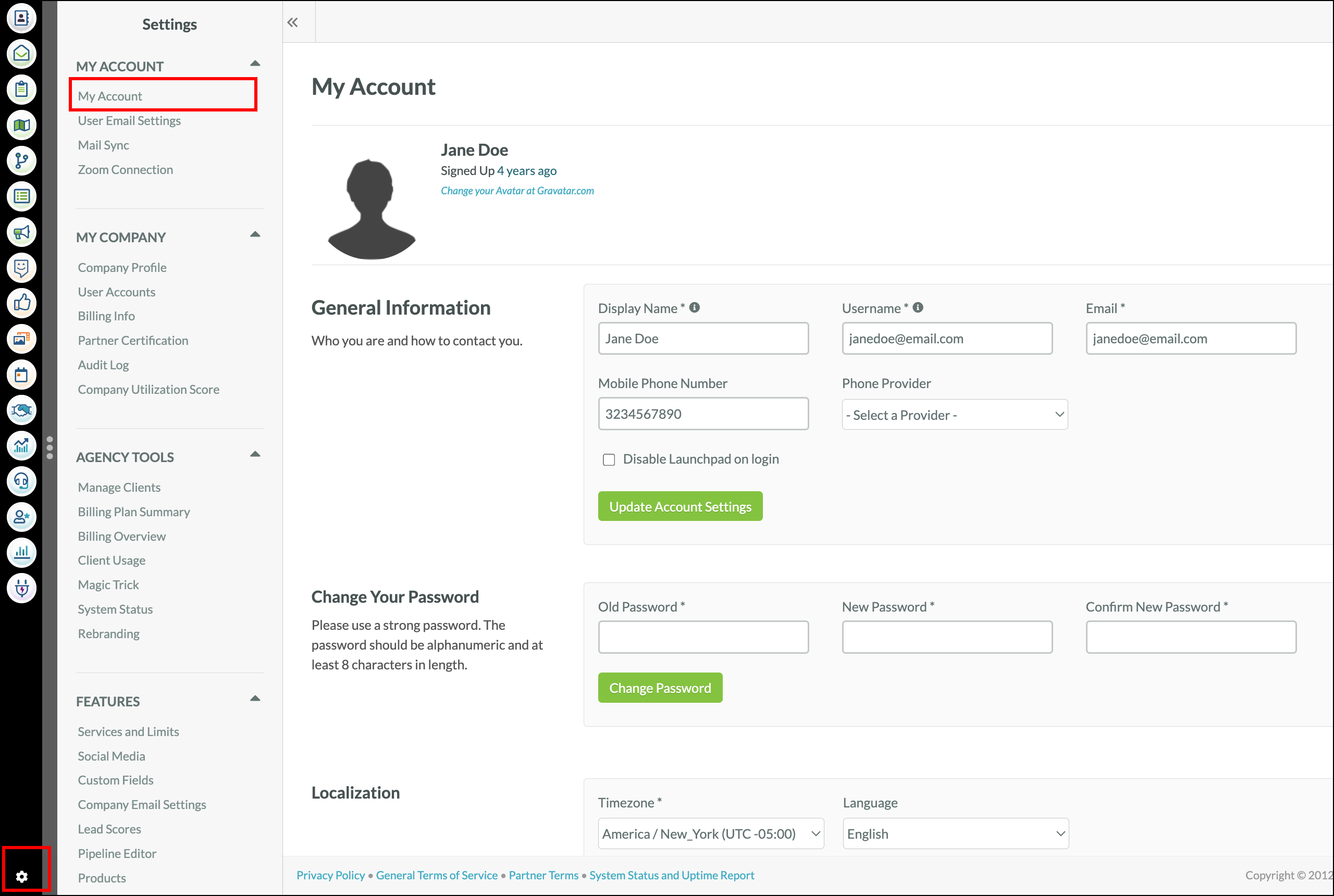The height and width of the screenshot is (896, 1334).
Task: Click the headset support icon
Action: (x=21, y=481)
